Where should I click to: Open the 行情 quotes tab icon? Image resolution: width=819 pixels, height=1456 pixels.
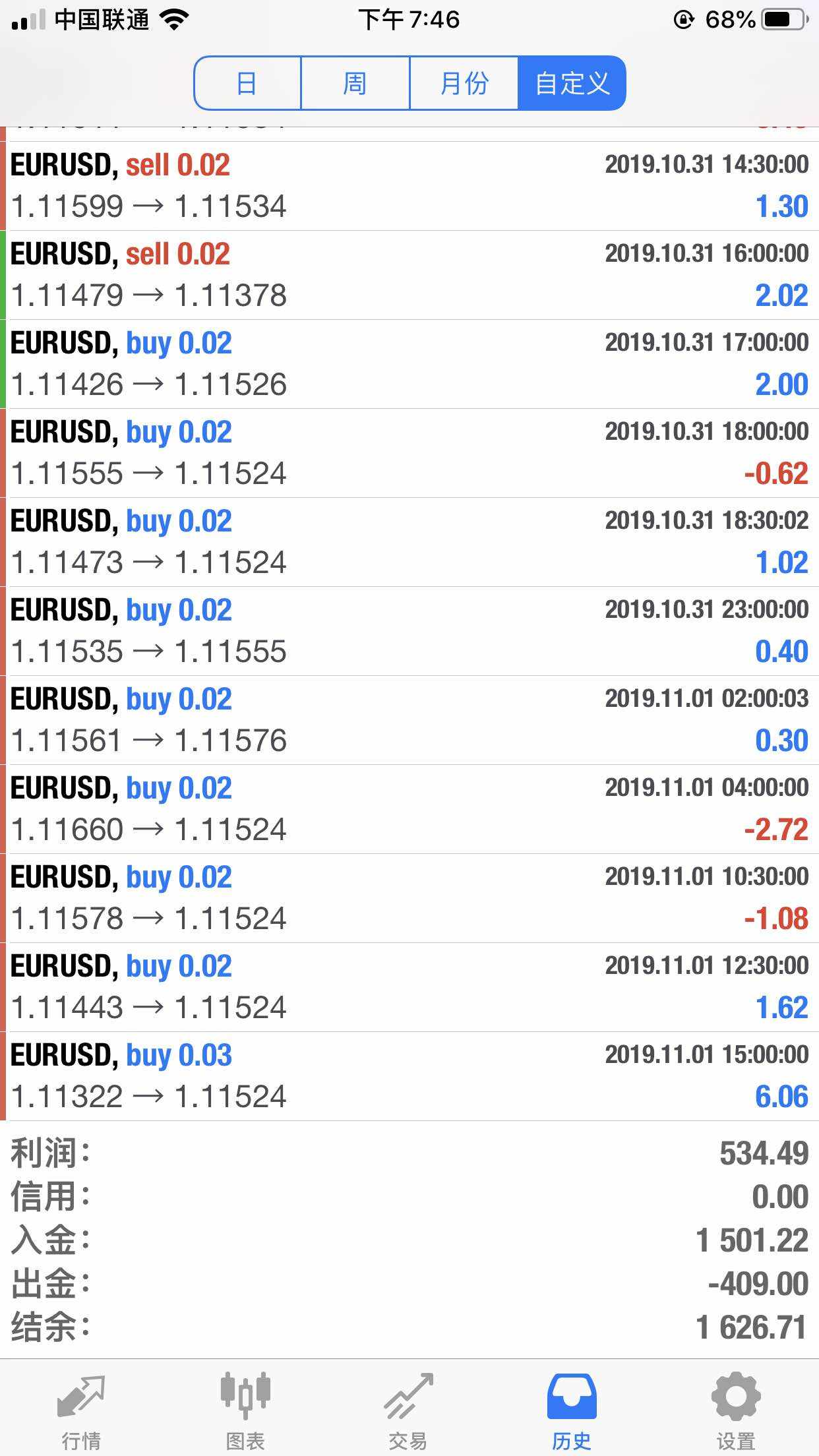81,1397
